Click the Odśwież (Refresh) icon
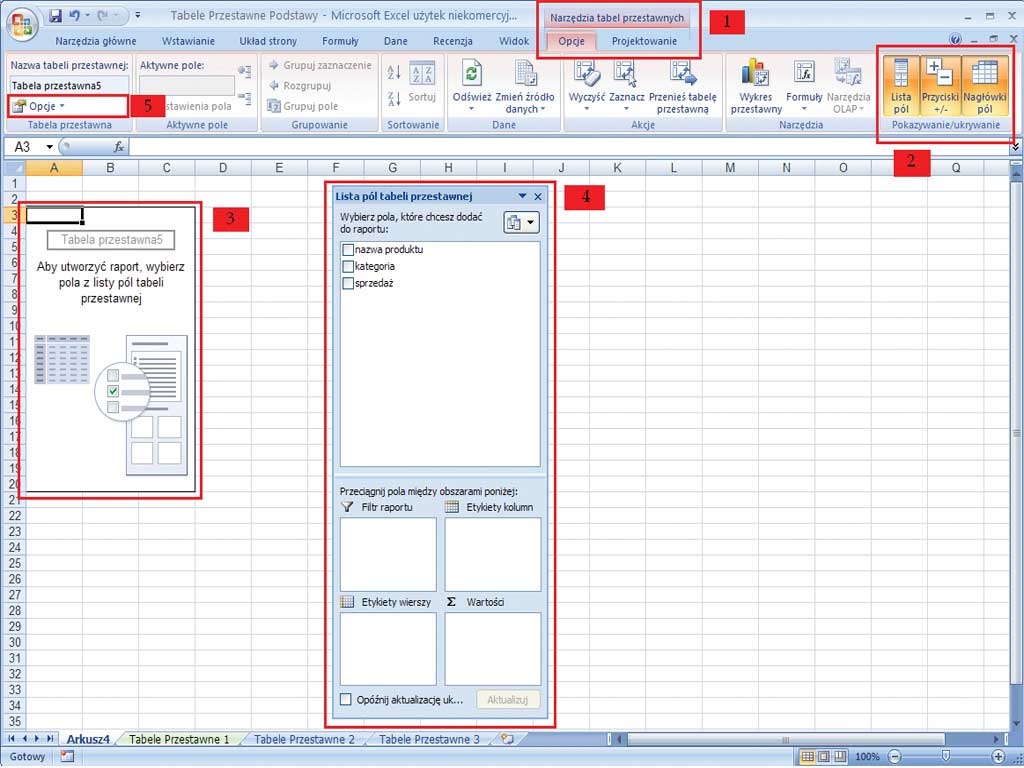This screenshot has width=1024, height=768. click(471, 74)
